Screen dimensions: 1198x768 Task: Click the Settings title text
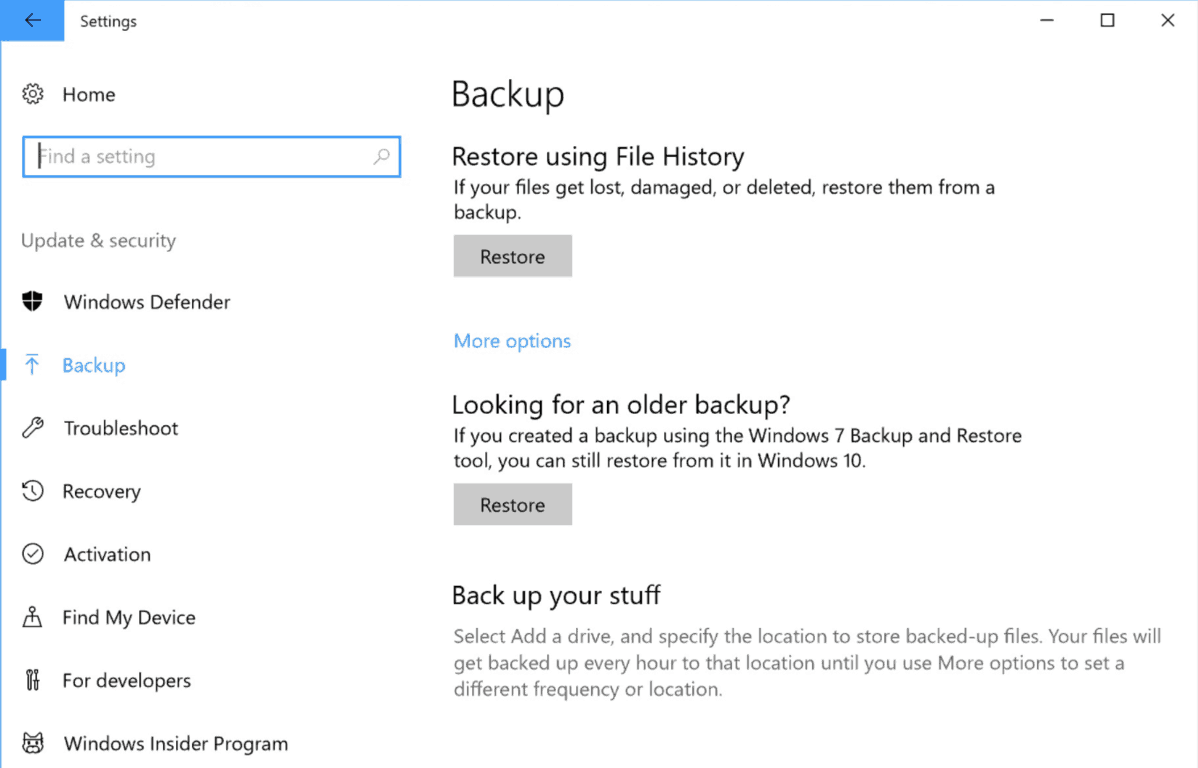[x=108, y=21]
